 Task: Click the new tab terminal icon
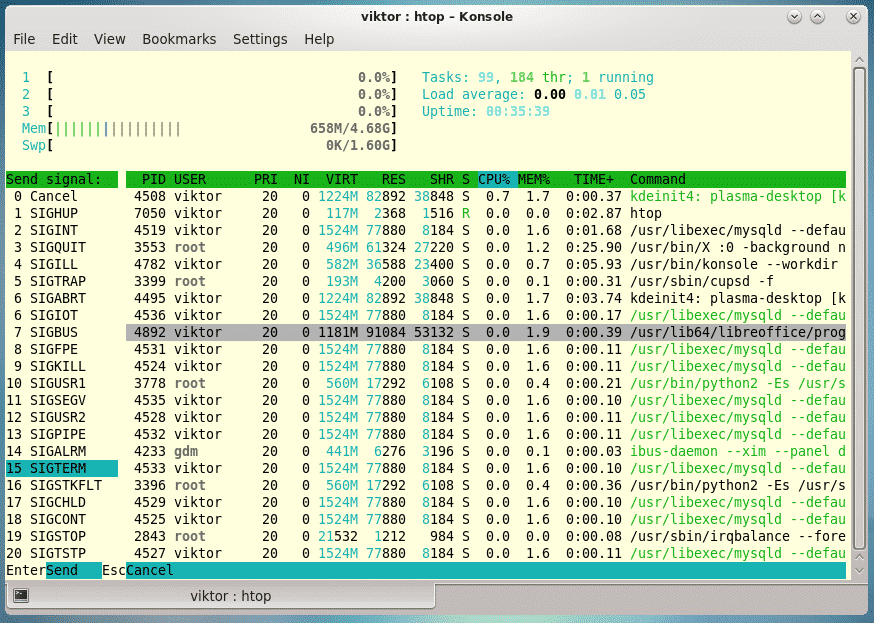pos(21,596)
